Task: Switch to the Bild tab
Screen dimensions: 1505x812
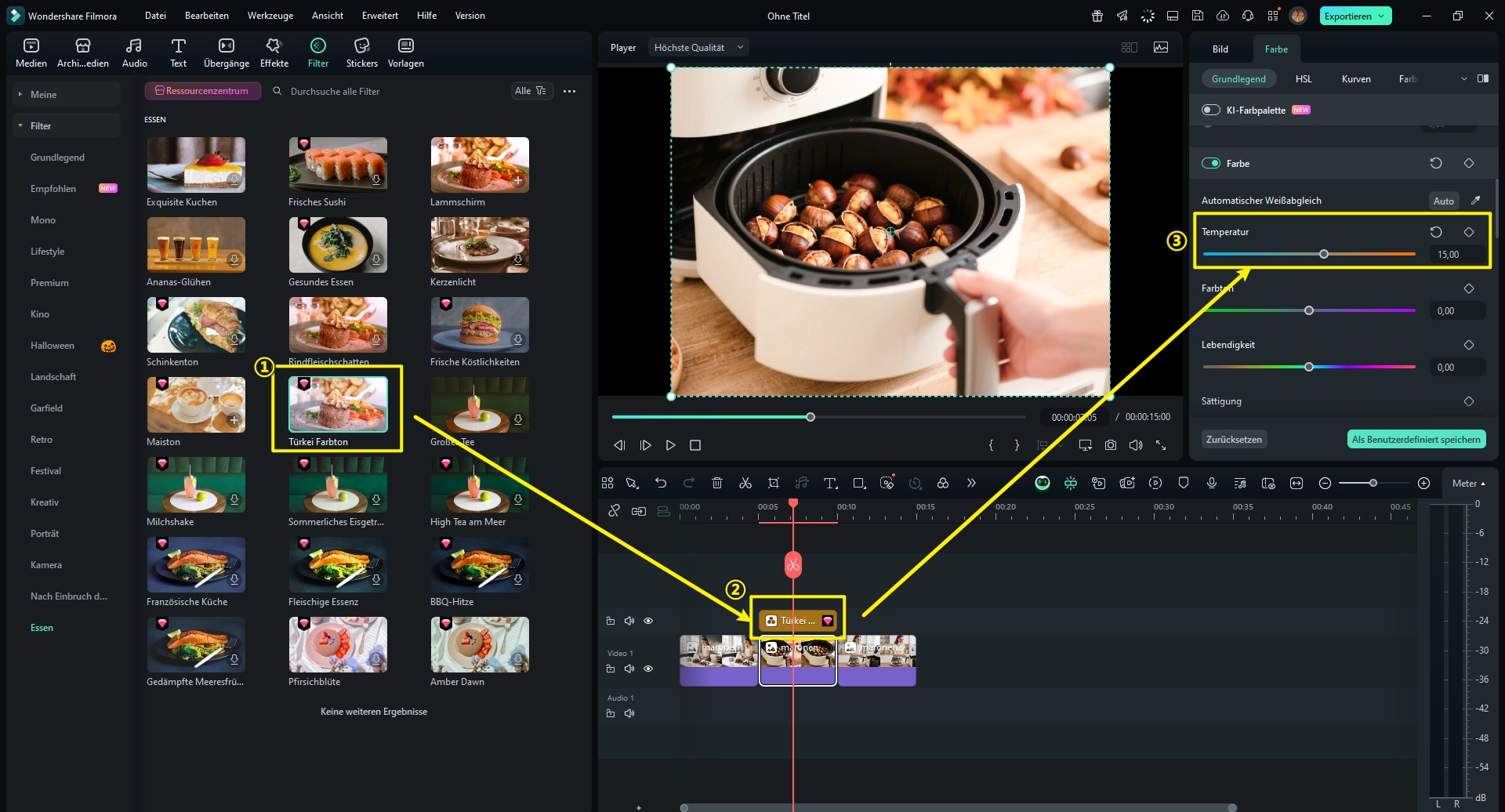Action: tap(1220, 49)
